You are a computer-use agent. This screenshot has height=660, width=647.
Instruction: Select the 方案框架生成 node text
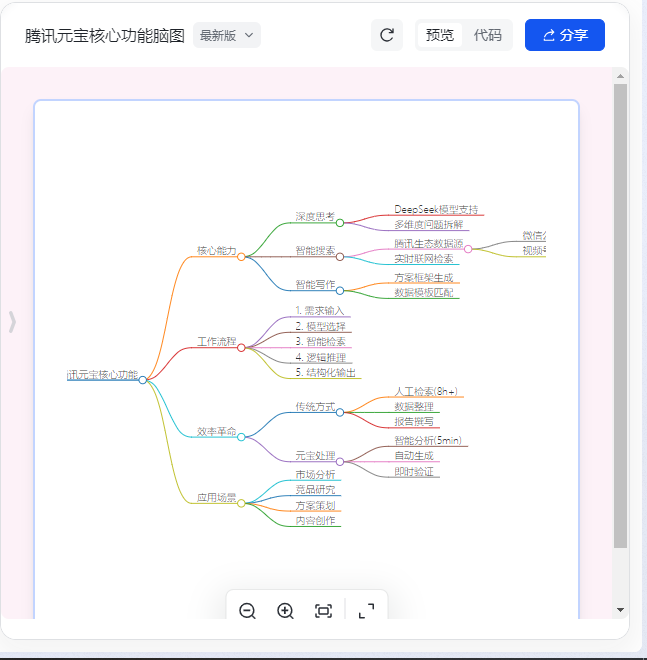tap(423, 278)
